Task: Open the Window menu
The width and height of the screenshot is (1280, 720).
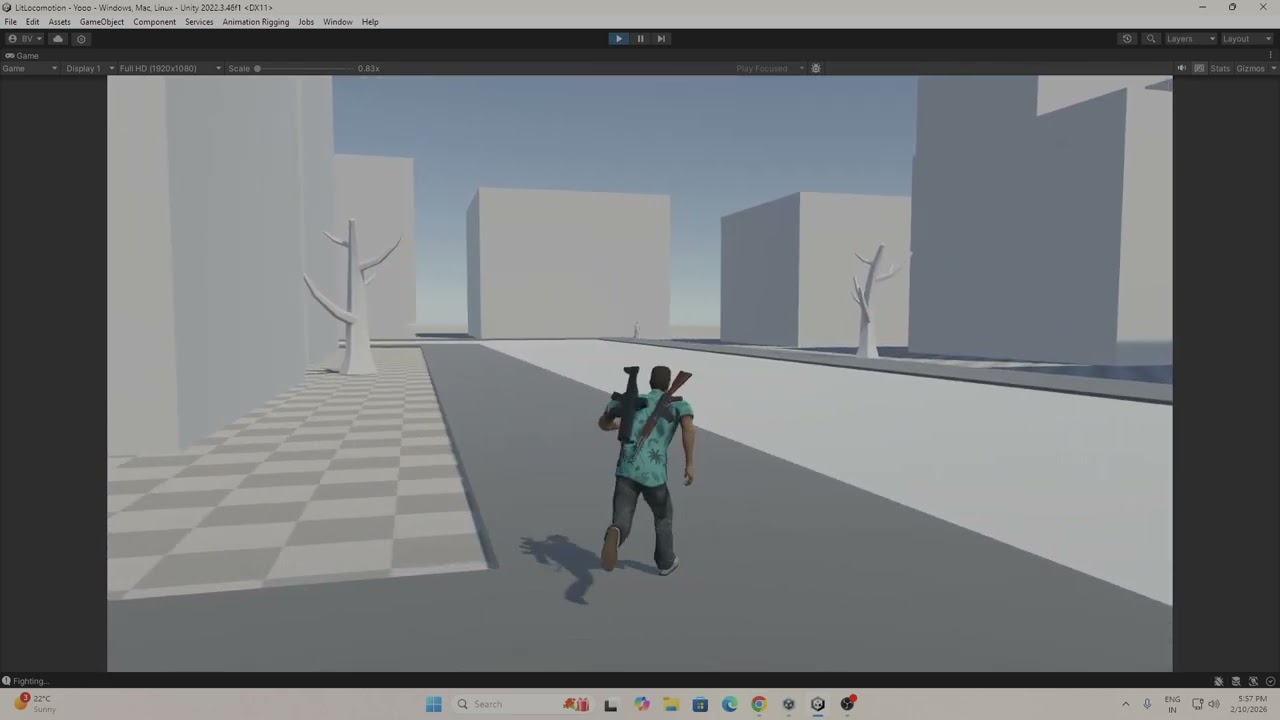Action: click(338, 22)
